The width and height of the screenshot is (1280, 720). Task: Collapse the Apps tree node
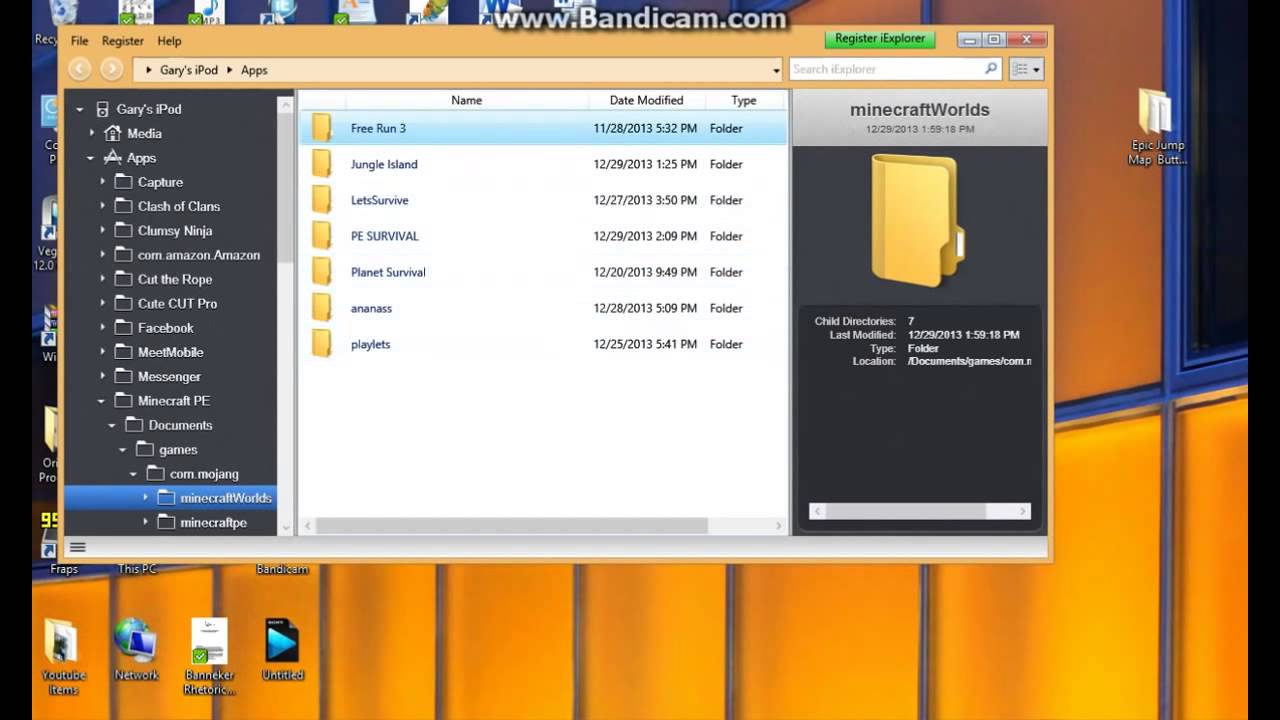[x=91, y=158]
